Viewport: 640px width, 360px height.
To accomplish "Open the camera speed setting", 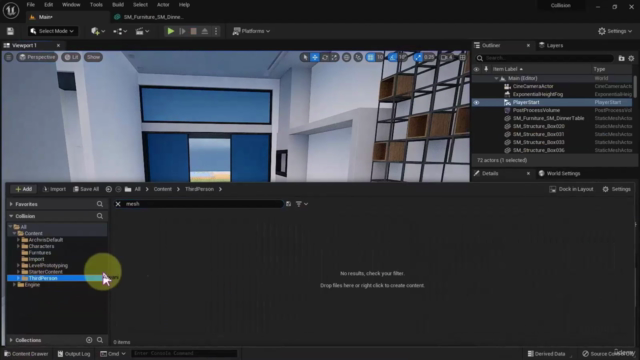I will pos(447,58).
